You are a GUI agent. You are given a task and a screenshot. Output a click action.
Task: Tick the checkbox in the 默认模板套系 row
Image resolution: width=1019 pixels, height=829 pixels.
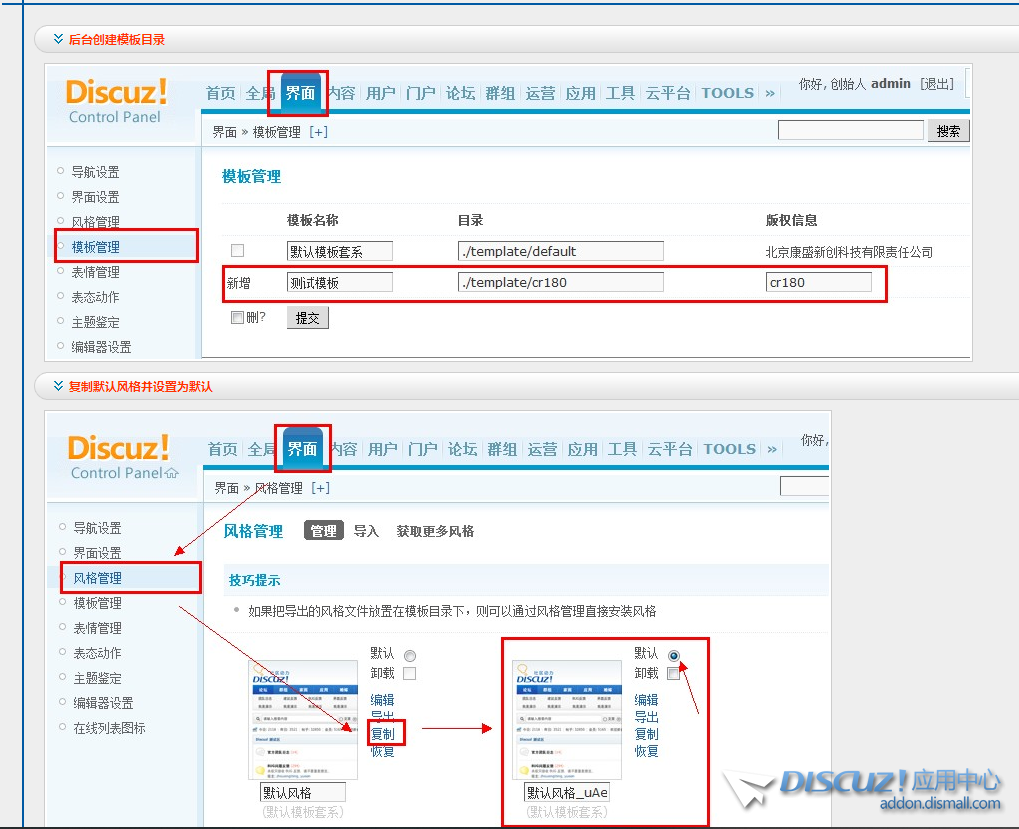[x=237, y=251]
